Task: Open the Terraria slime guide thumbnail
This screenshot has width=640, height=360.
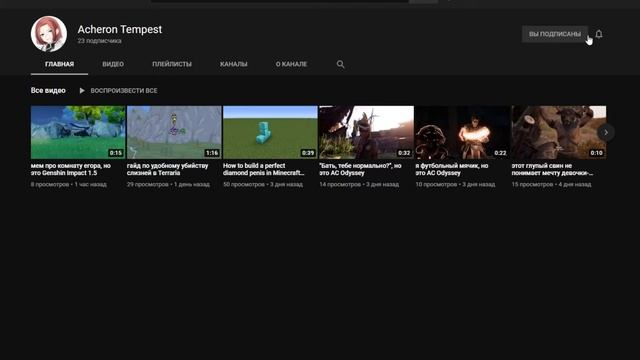Action: (174, 132)
